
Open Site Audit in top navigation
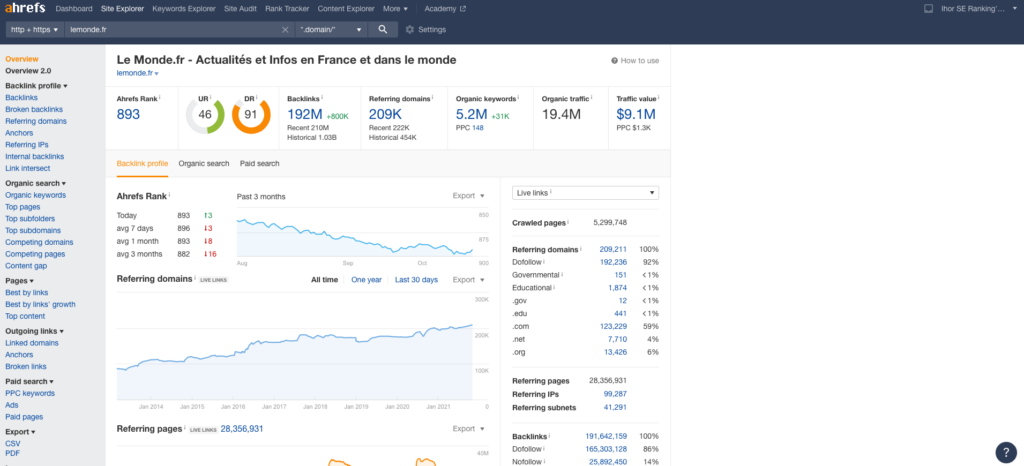pyautogui.click(x=240, y=9)
